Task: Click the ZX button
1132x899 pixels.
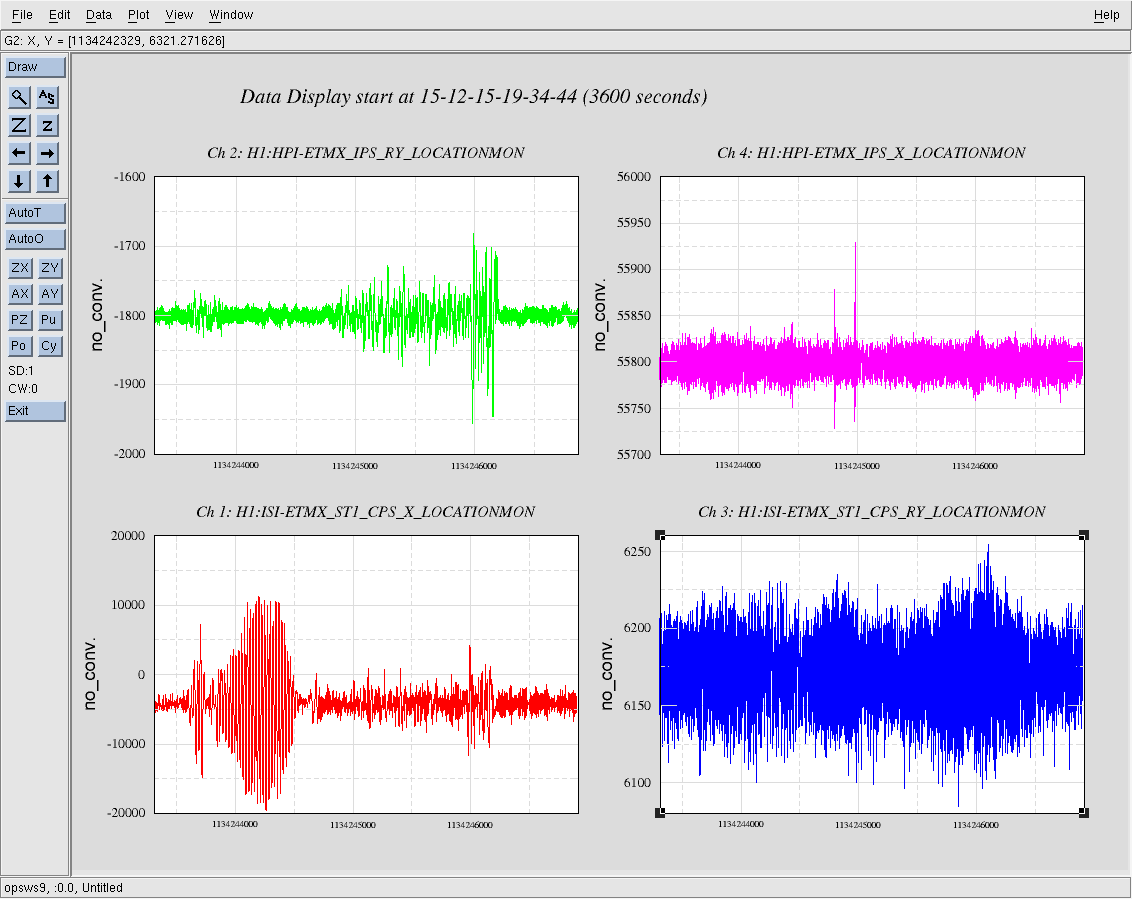Action: coord(19,268)
